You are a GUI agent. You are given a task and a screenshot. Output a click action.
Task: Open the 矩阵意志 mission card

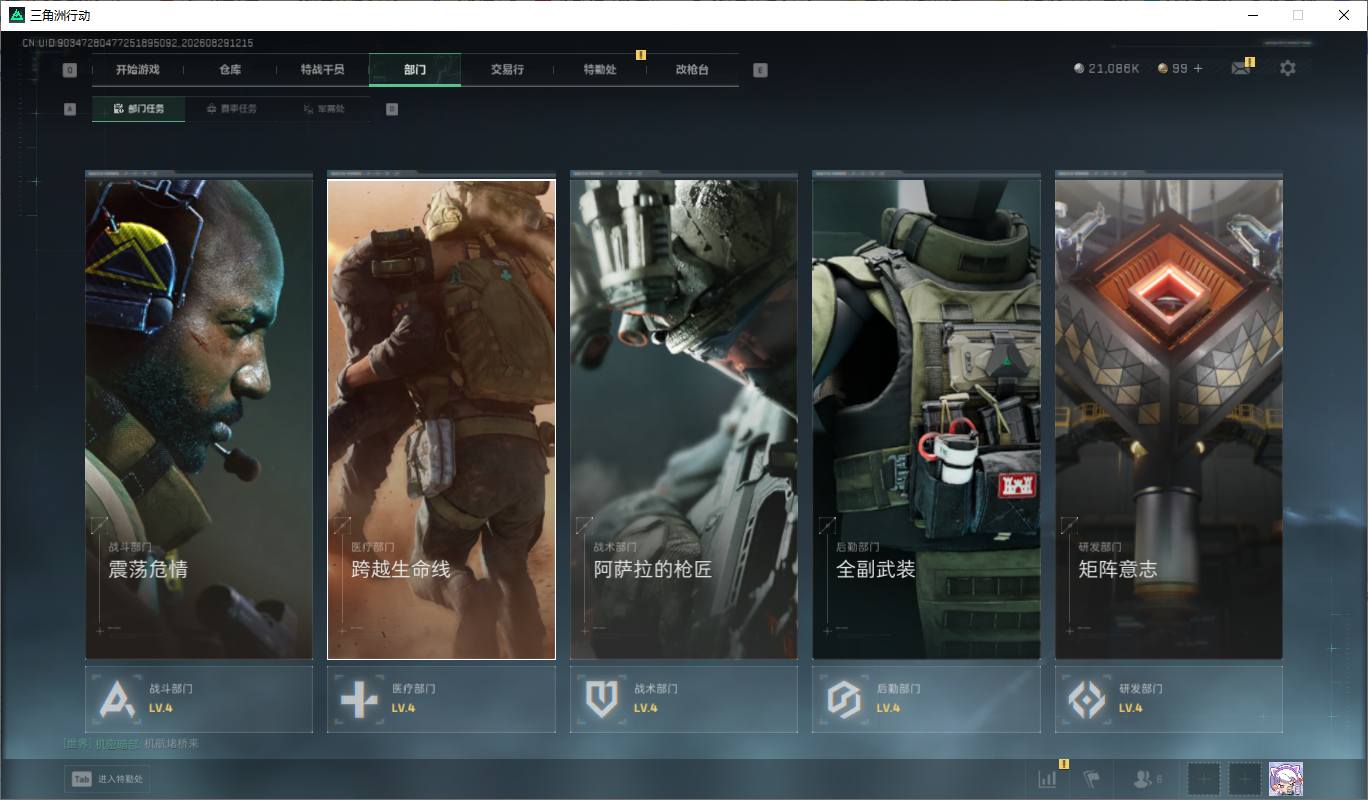[1169, 419]
